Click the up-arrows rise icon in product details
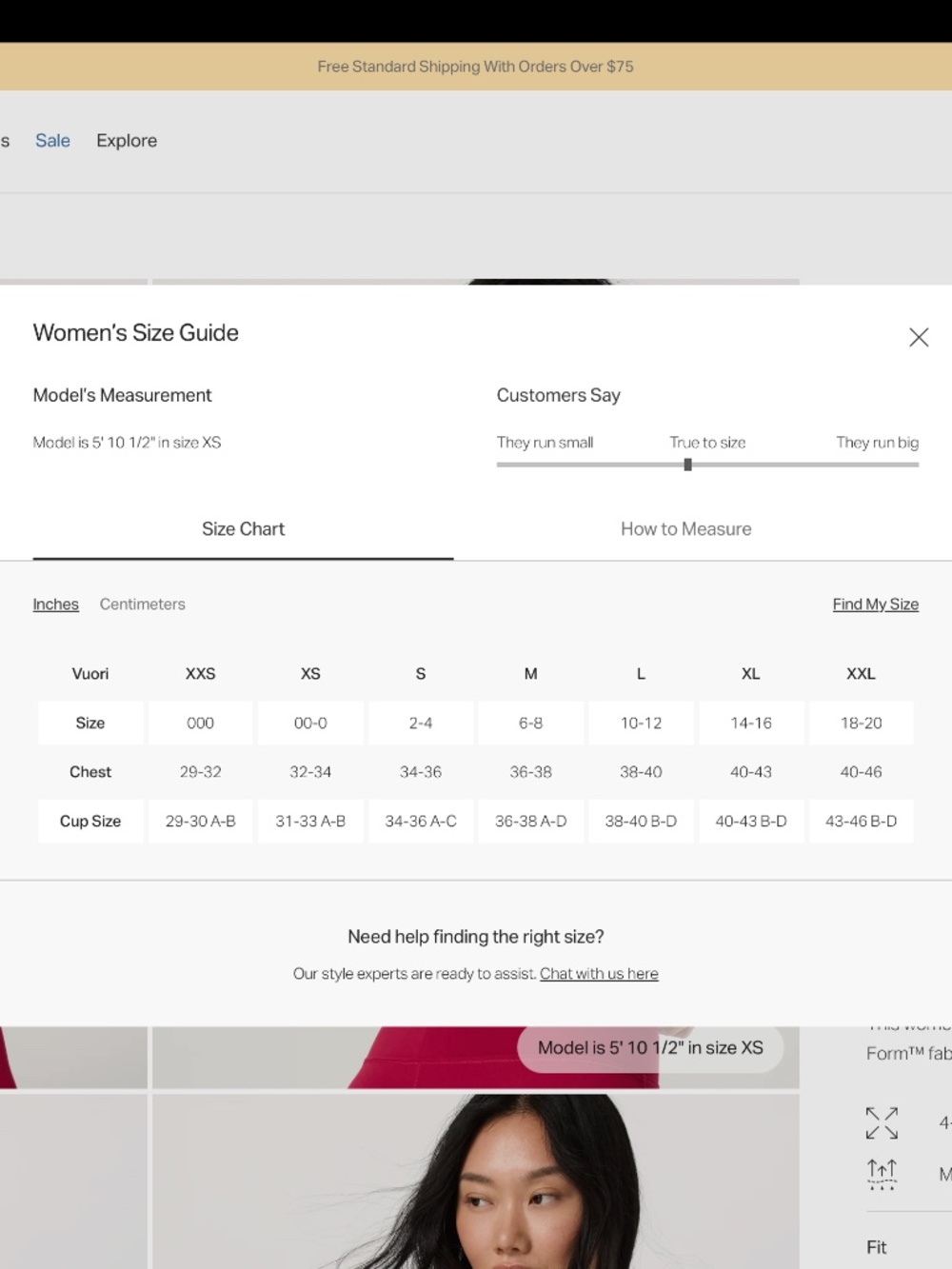Viewport: 952px width, 1269px height. (x=882, y=1174)
